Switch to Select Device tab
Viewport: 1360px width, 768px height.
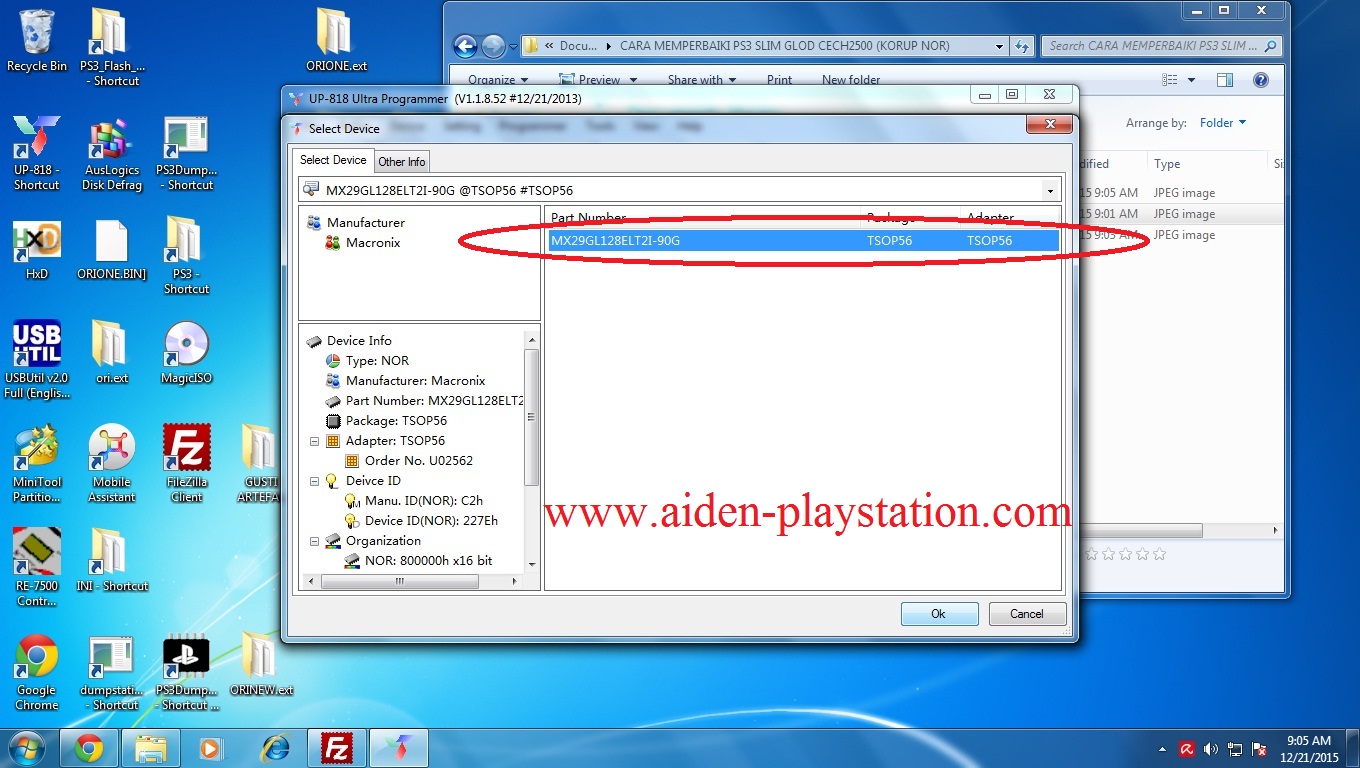pos(333,160)
